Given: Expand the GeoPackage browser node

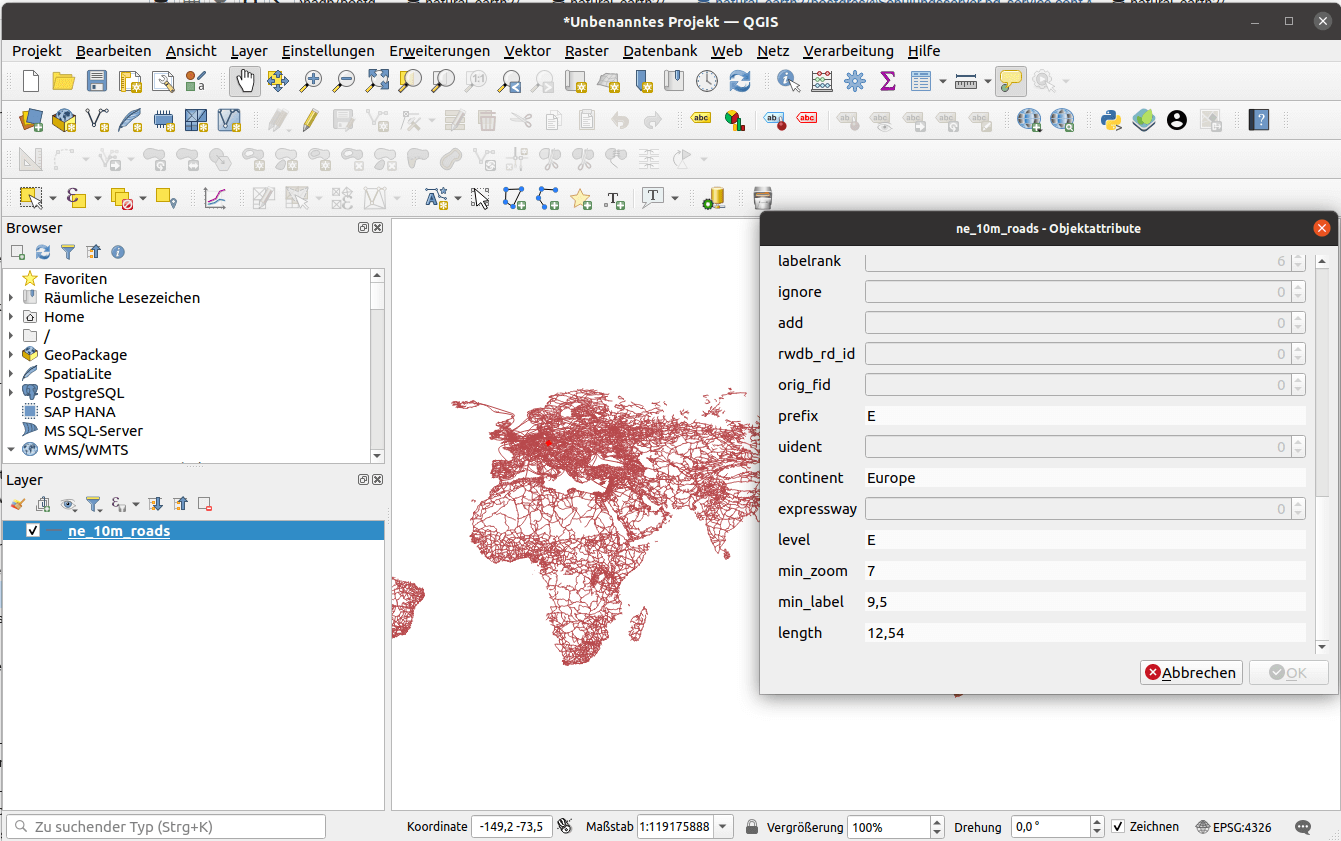Looking at the screenshot, I should [x=11, y=355].
